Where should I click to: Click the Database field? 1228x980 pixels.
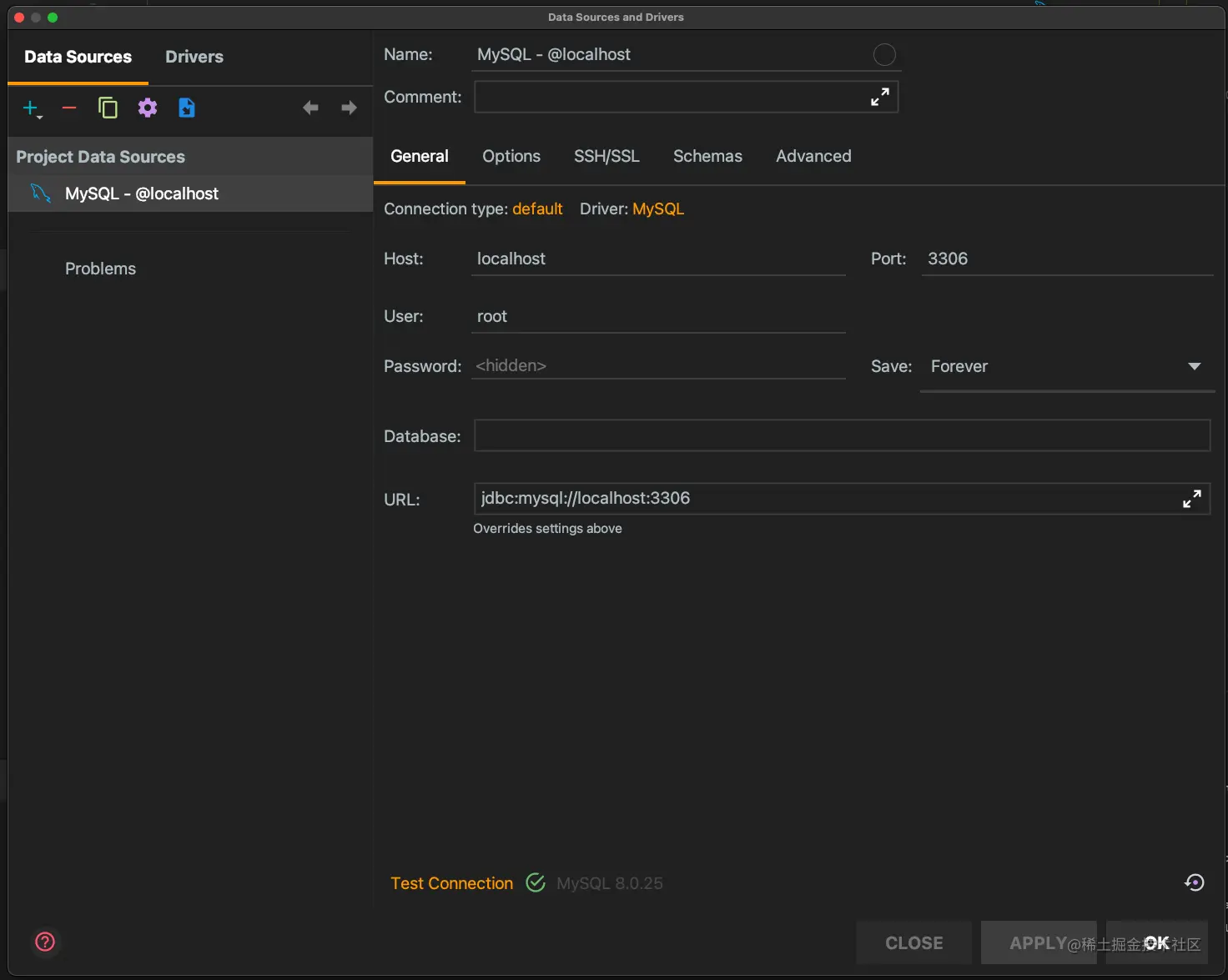842,435
